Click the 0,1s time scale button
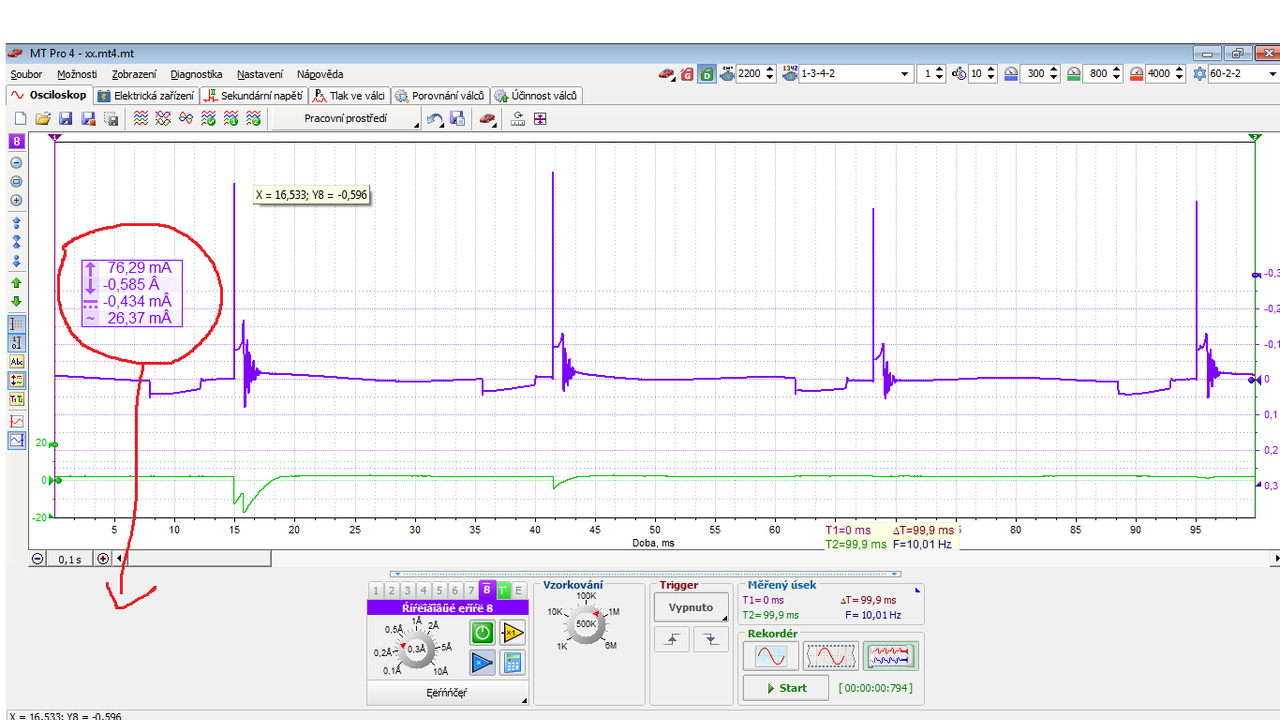The height and width of the screenshot is (720, 1280). pyautogui.click(x=70, y=559)
